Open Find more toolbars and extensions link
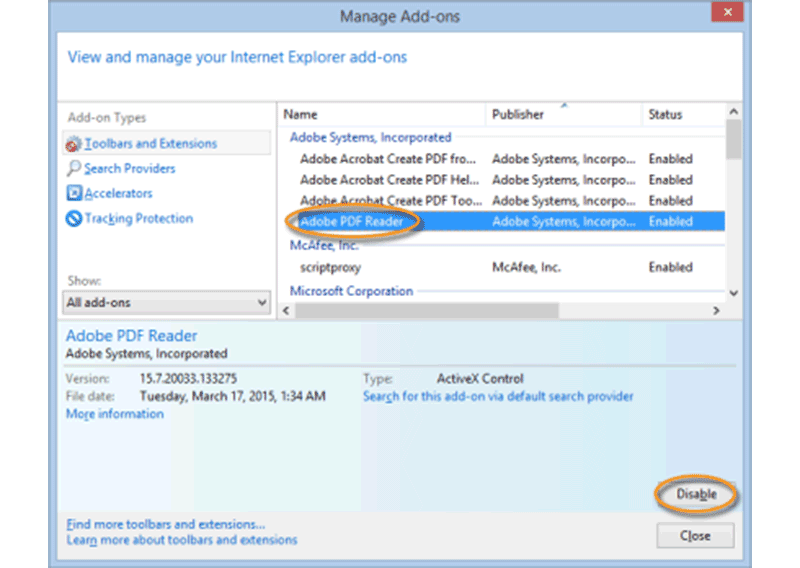 (x=166, y=524)
